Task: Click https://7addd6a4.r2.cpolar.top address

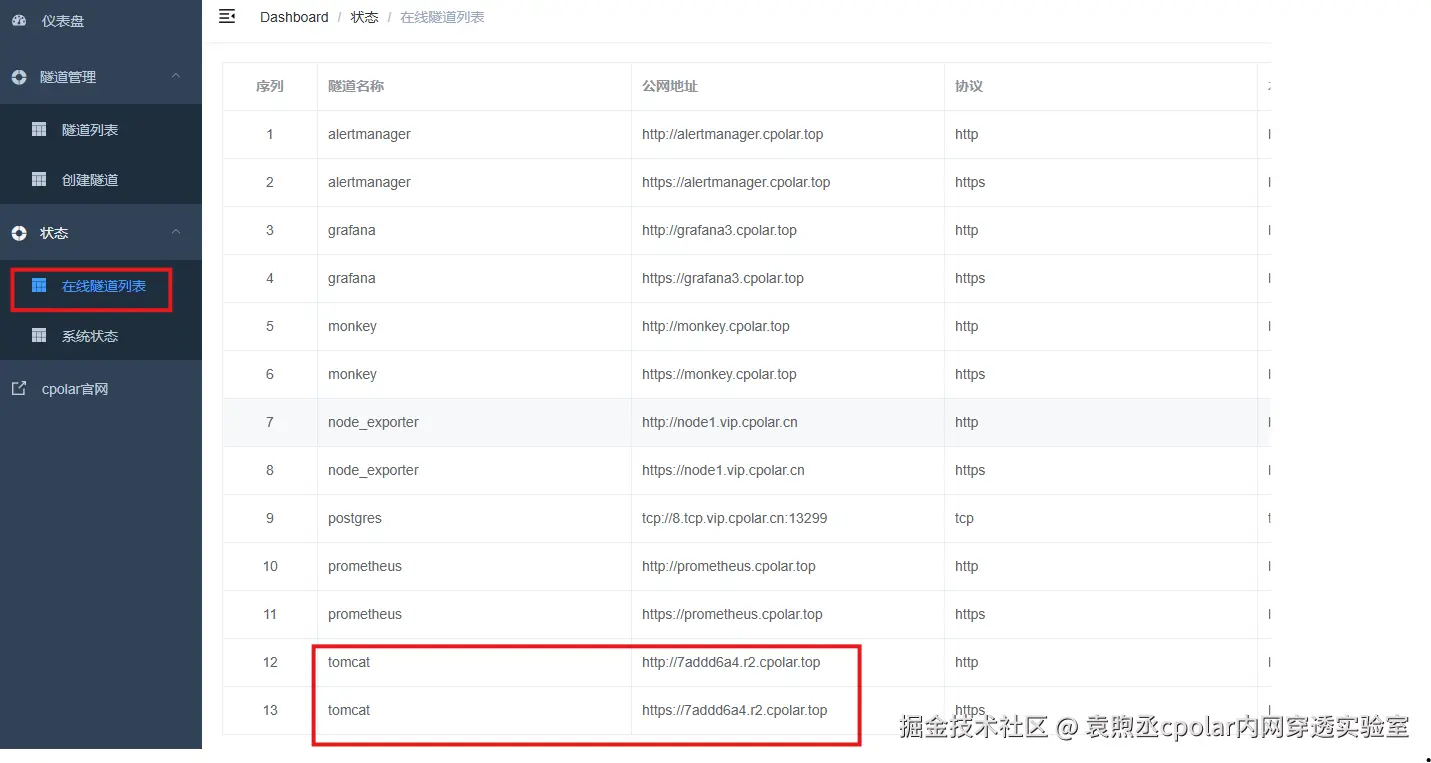Action: point(735,710)
